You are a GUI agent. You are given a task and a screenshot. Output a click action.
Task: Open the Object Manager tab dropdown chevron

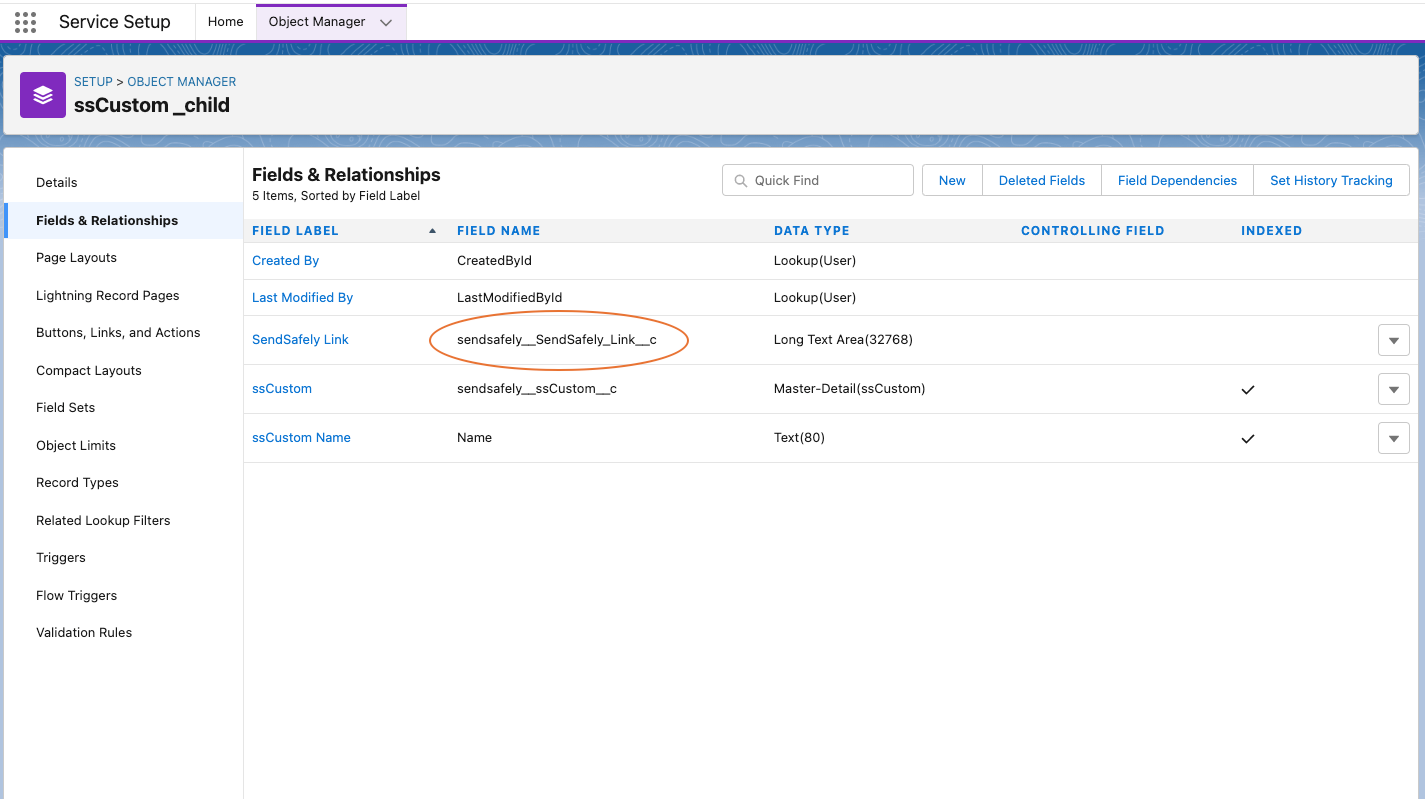pos(386,22)
